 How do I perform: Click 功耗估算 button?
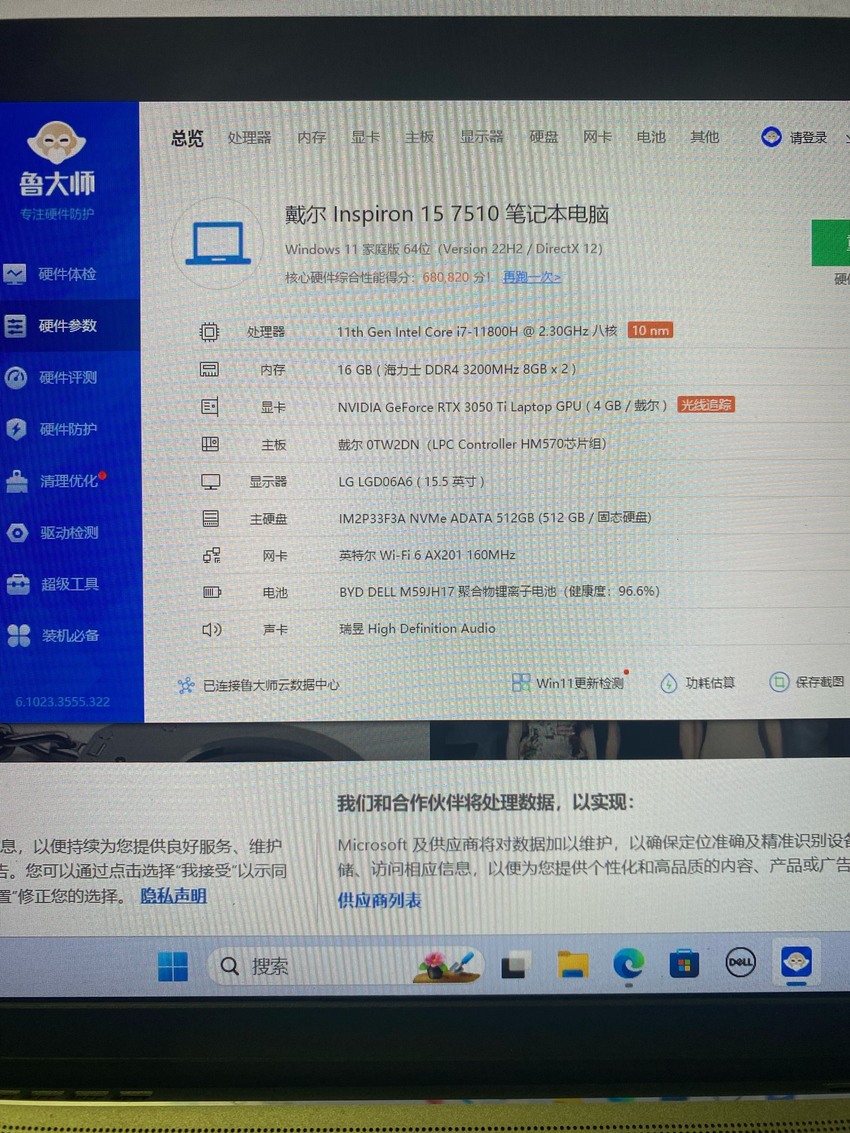(x=697, y=682)
